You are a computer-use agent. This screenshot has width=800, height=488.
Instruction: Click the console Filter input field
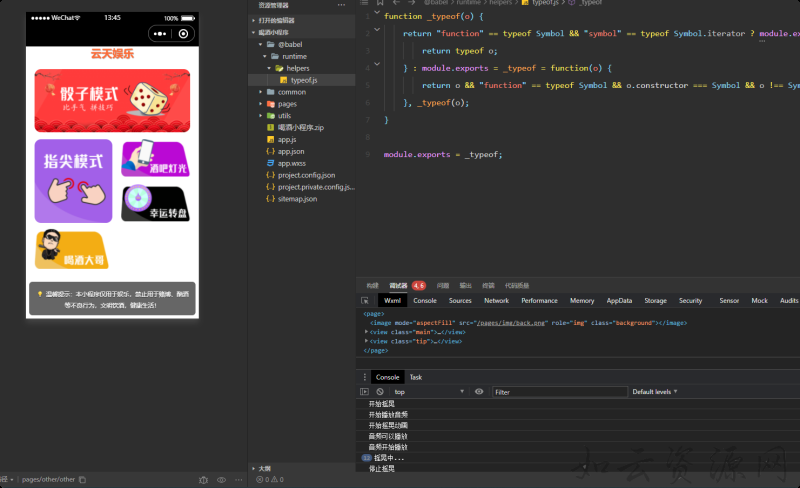click(x=560, y=392)
